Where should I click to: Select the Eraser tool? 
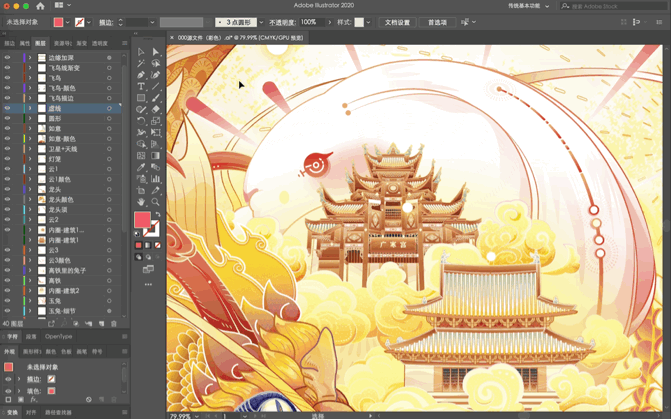click(155, 110)
